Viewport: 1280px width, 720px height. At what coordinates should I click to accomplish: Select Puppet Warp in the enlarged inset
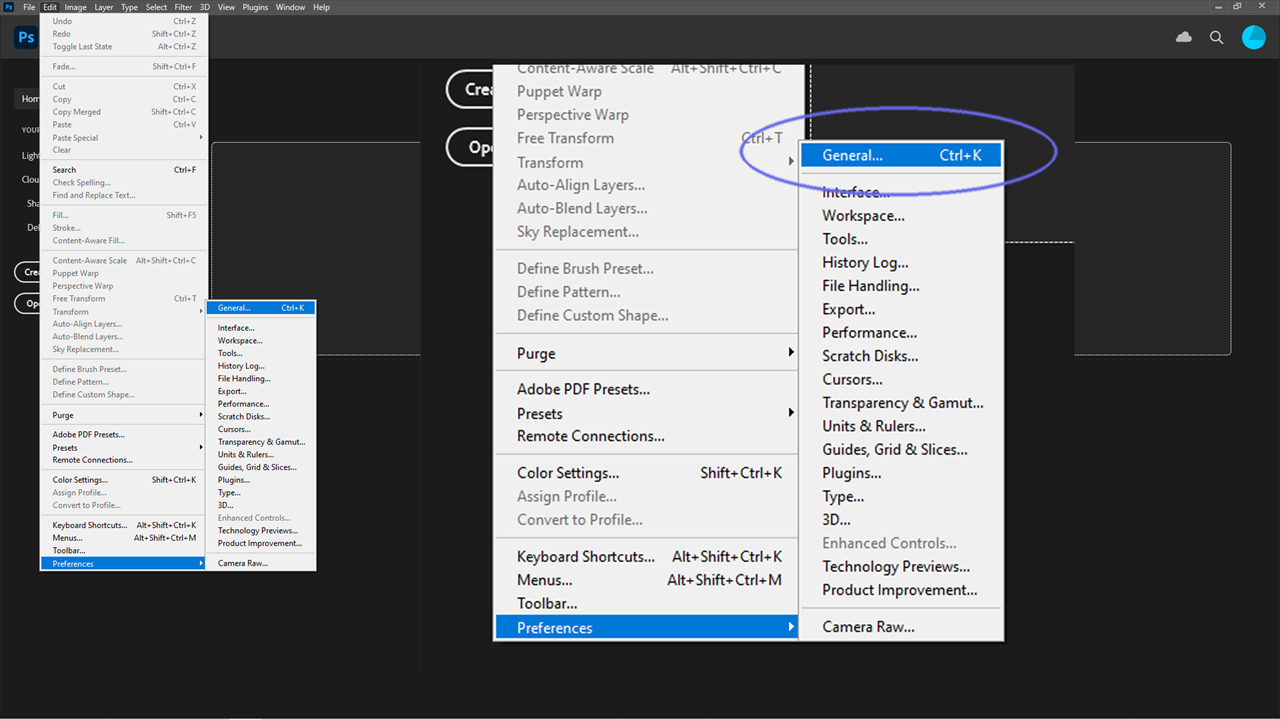click(647, 91)
